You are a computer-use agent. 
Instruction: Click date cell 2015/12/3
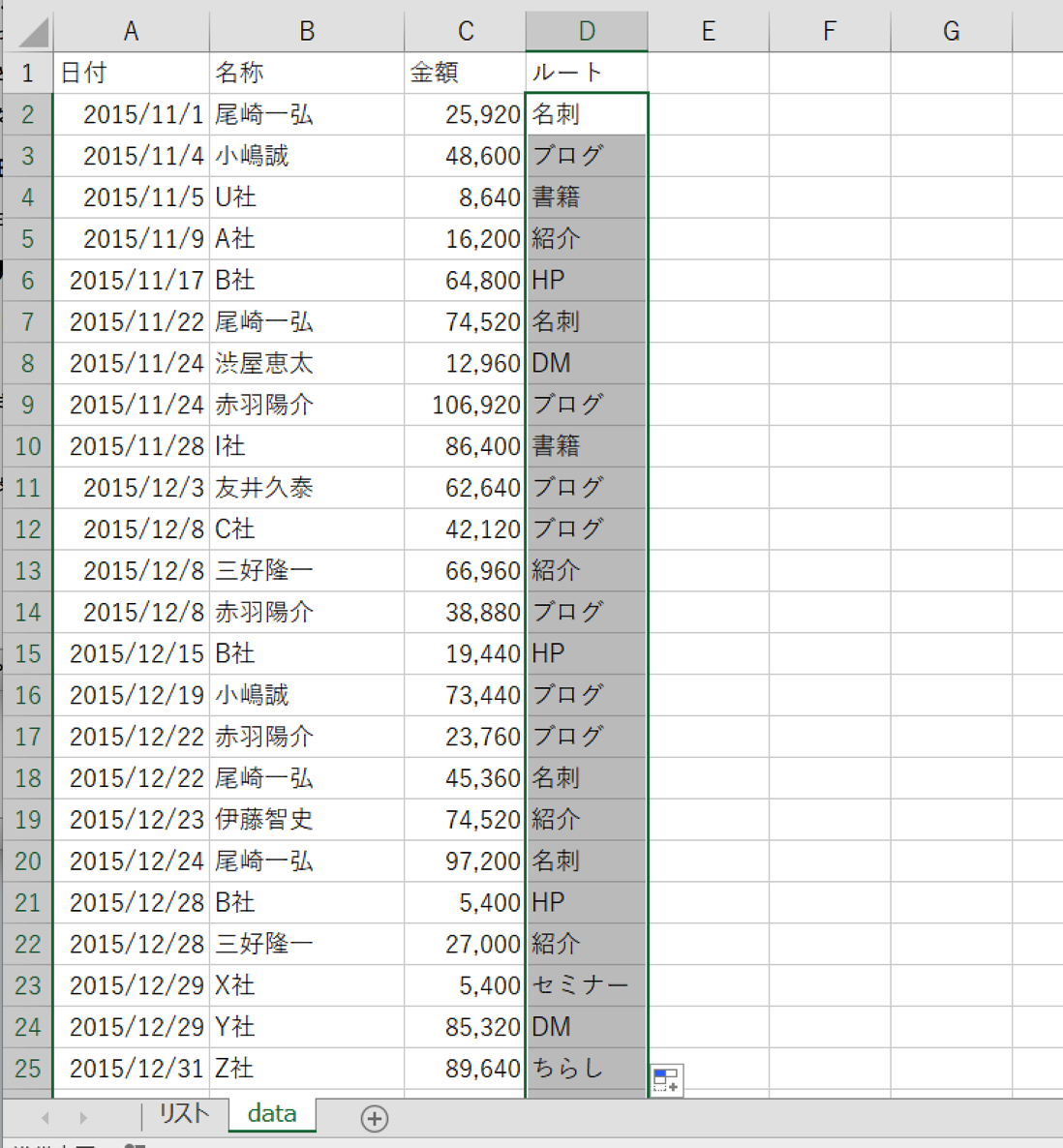tap(131, 489)
